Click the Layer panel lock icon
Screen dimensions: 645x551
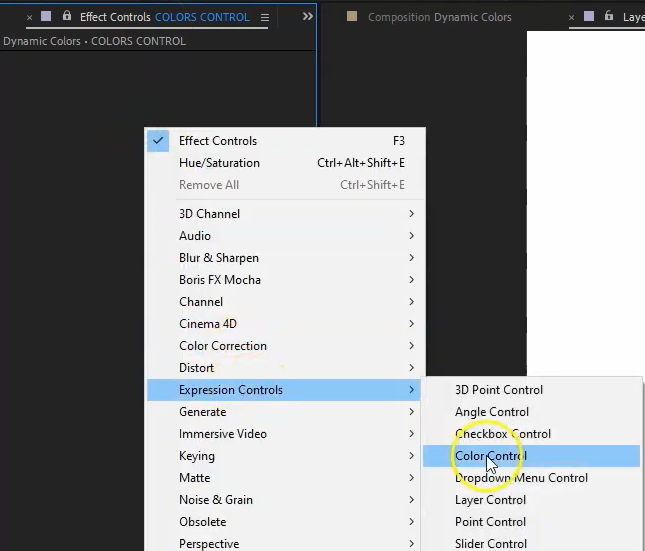(x=608, y=17)
